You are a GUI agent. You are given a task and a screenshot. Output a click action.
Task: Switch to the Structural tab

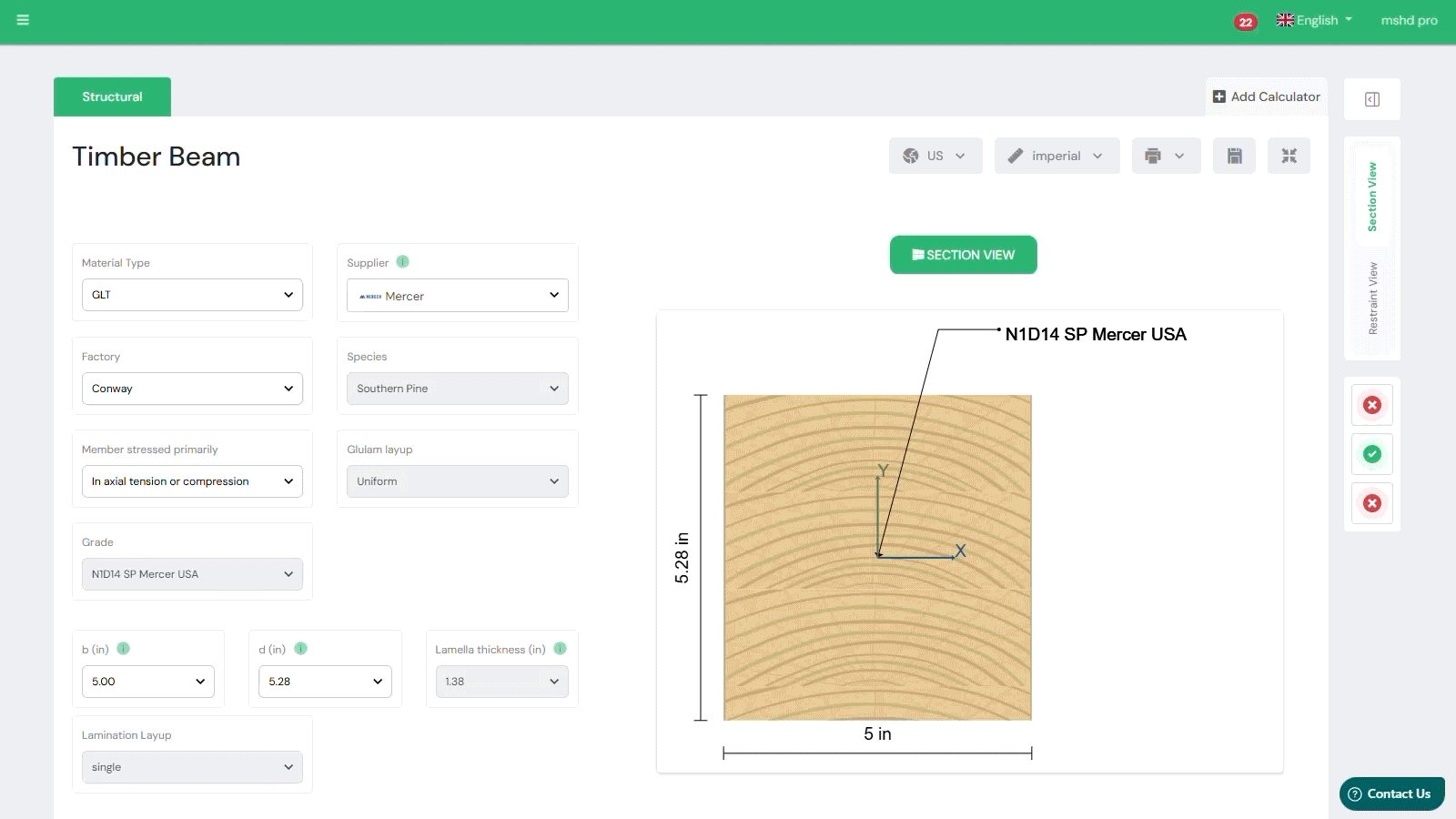112,96
